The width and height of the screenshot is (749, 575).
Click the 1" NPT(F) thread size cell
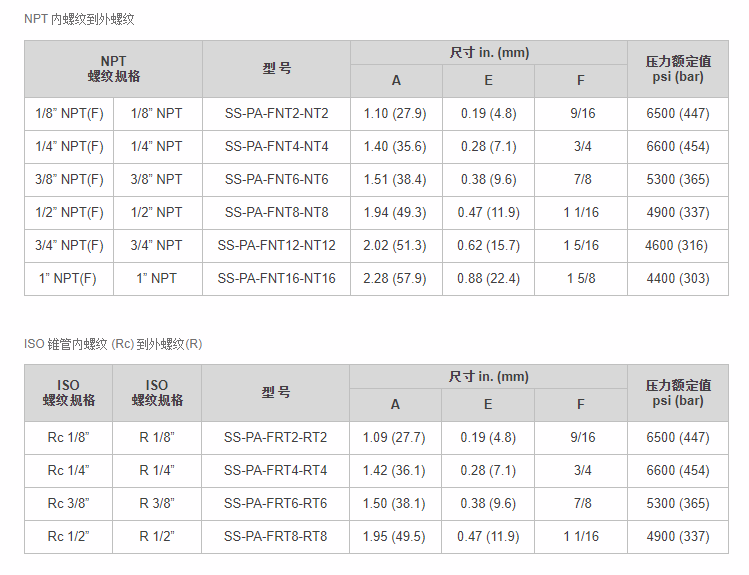pyautogui.click(x=69, y=279)
